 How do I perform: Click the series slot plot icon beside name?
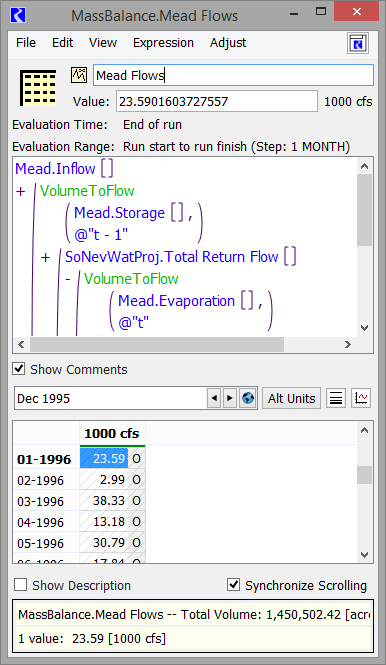click(x=79, y=75)
